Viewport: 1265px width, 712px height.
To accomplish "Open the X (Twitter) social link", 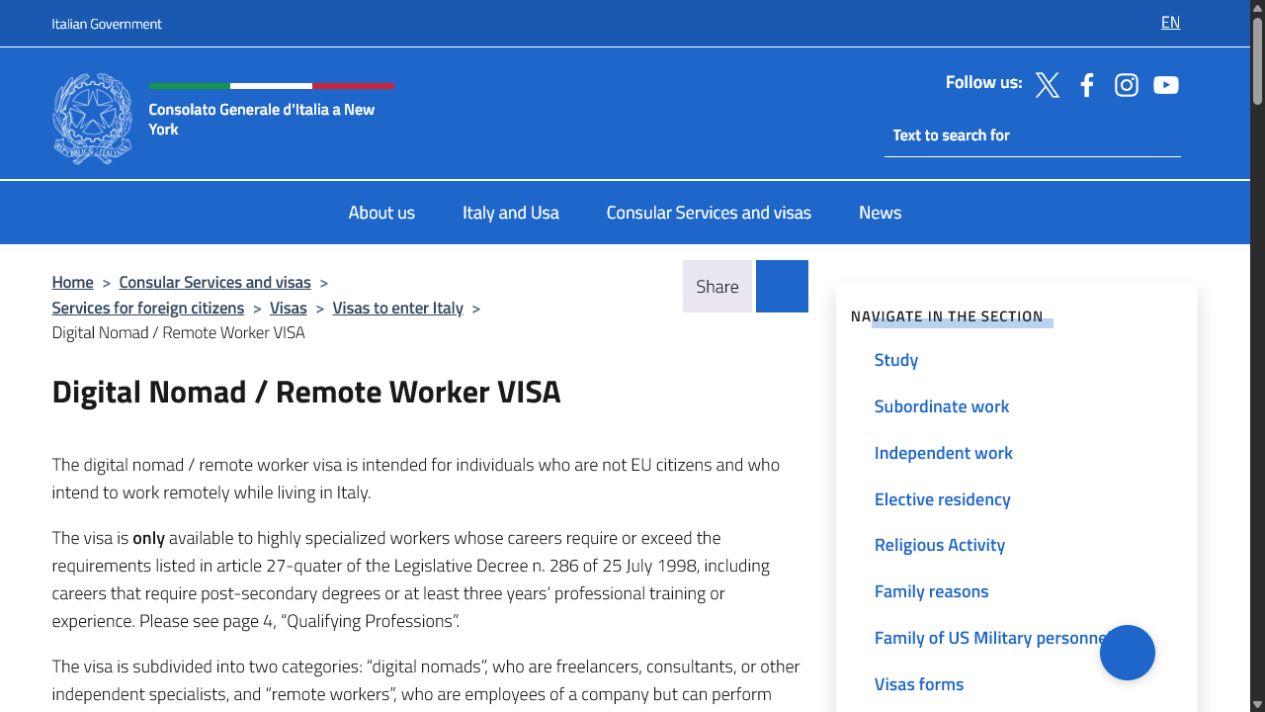I will pos(1047,85).
